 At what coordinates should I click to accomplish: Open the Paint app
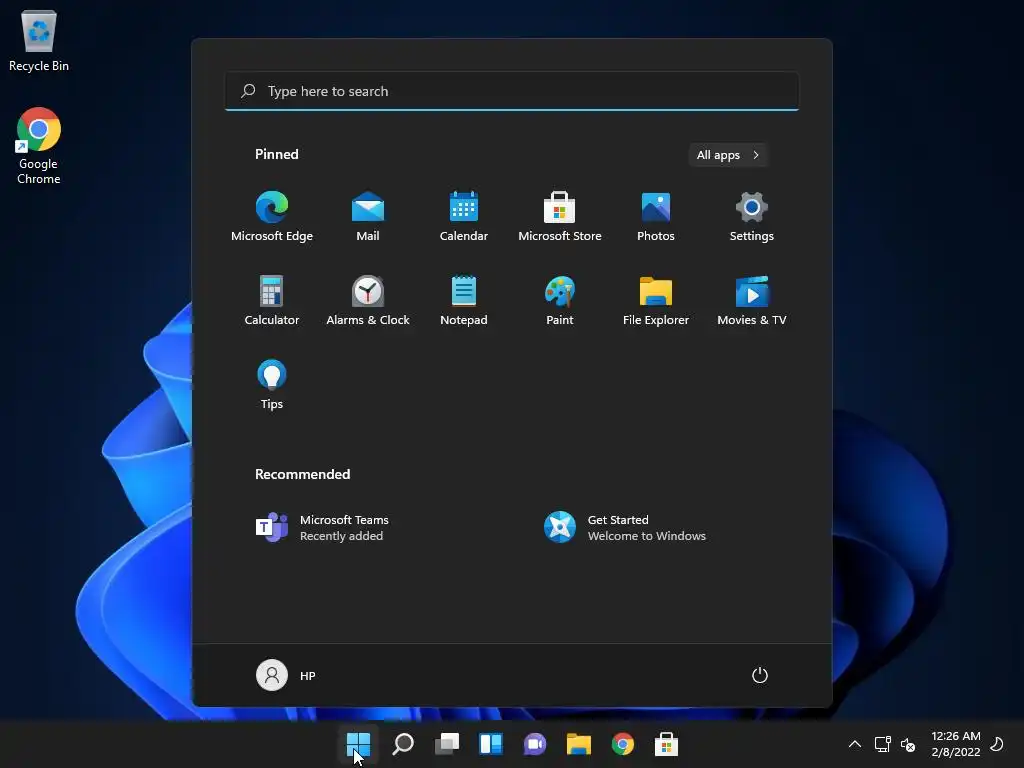pyautogui.click(x=560, y=300)
